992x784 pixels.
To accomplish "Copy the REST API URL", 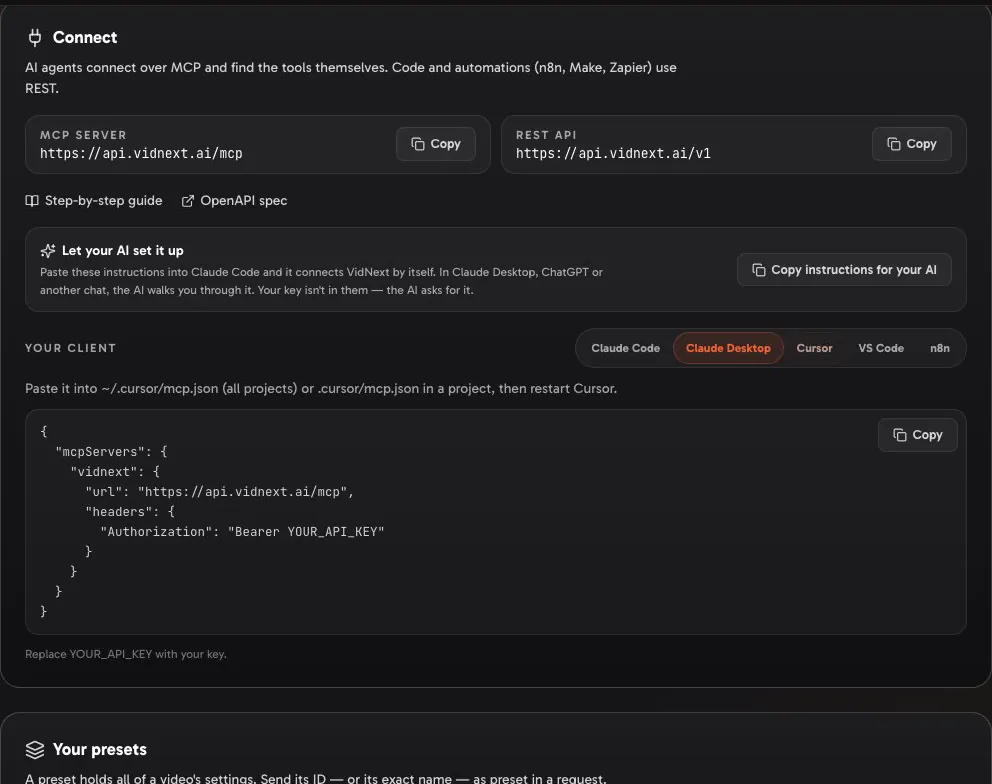I will tap(911, 144).
